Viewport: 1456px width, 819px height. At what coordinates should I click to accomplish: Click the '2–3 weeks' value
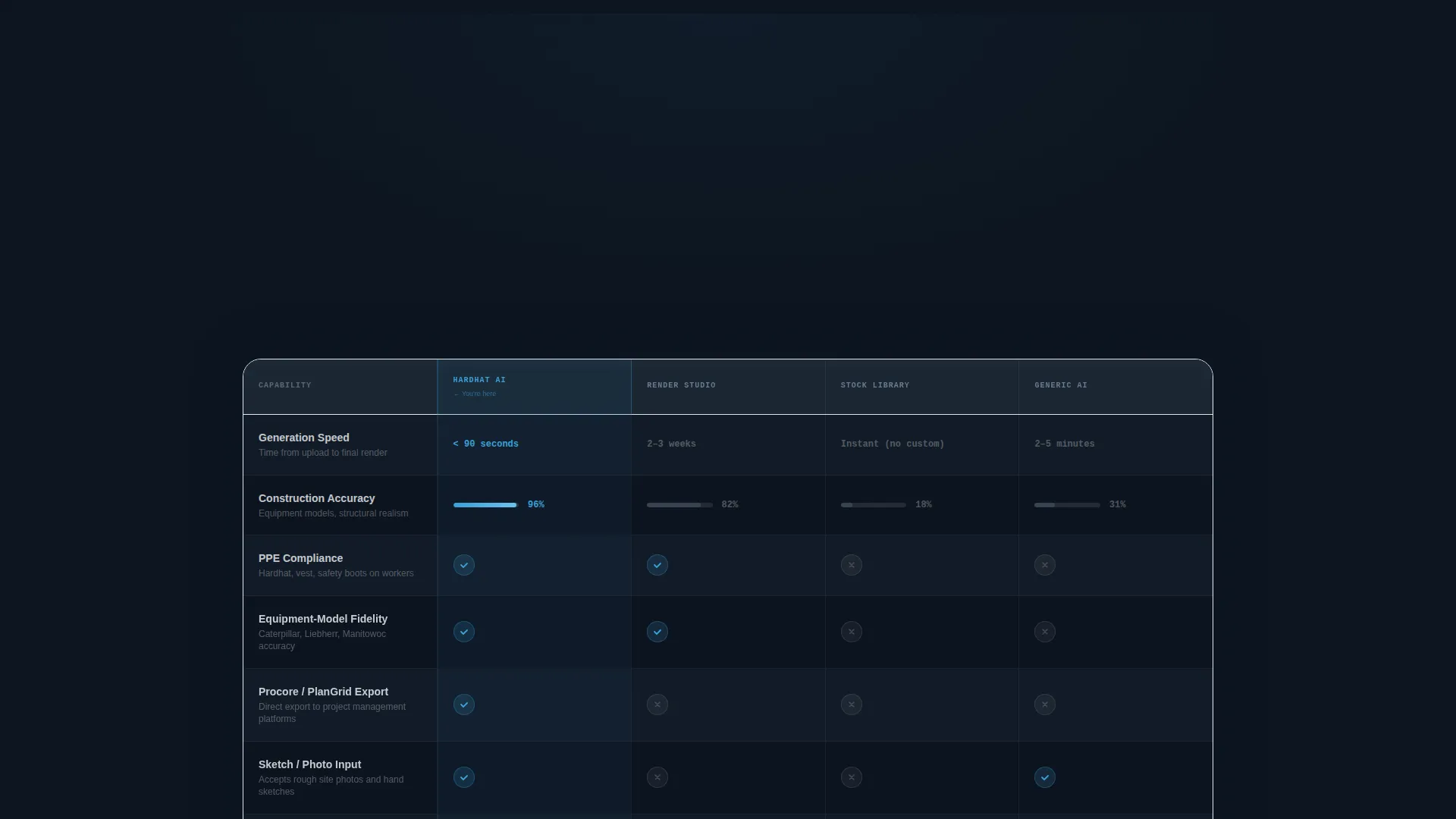click(671, 444)
